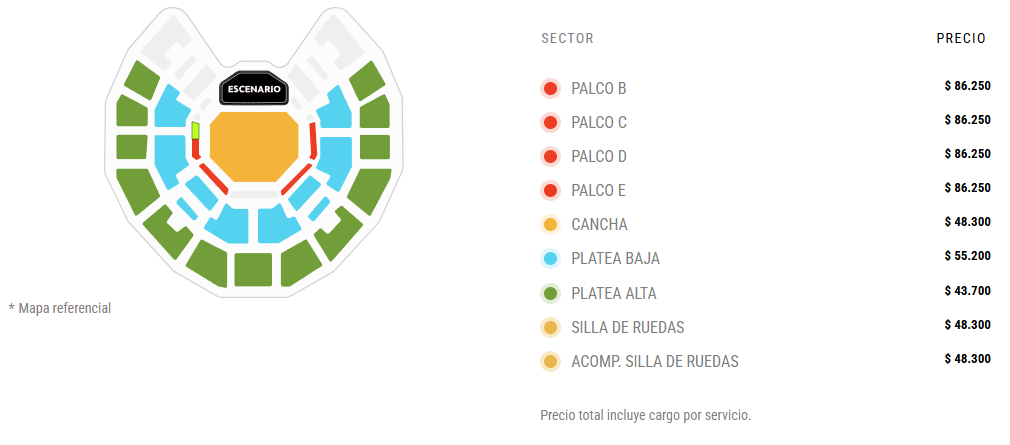
Task: Choose the PLATEA ALTA sector label
Action: 614,293
